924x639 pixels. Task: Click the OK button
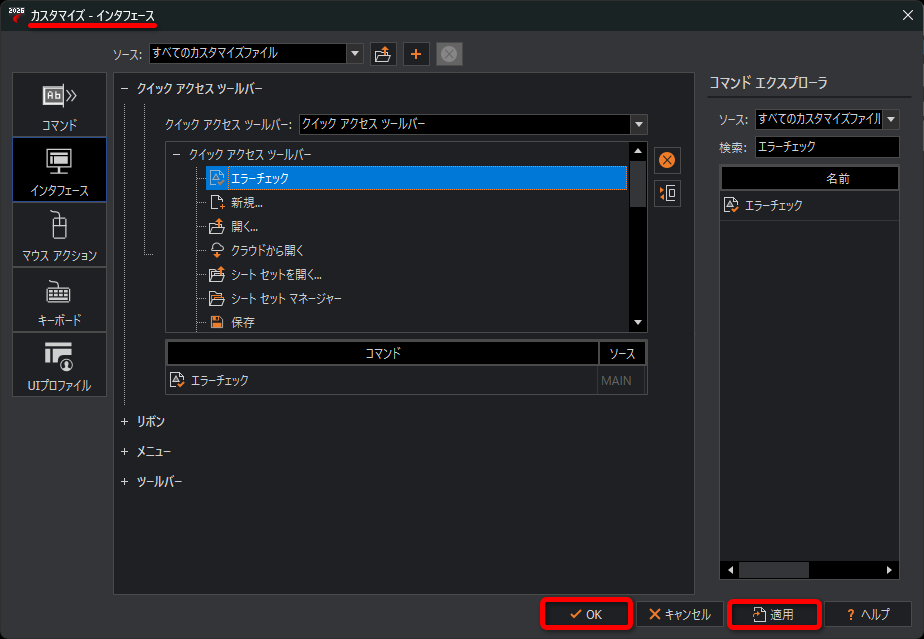point(585,614)
